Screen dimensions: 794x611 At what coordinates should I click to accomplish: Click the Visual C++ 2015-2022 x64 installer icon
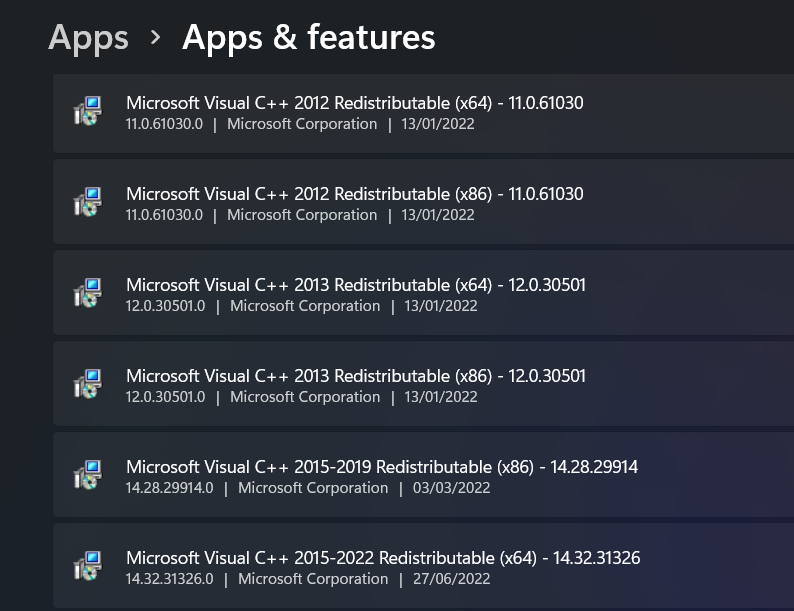click(x=88, y=566)
